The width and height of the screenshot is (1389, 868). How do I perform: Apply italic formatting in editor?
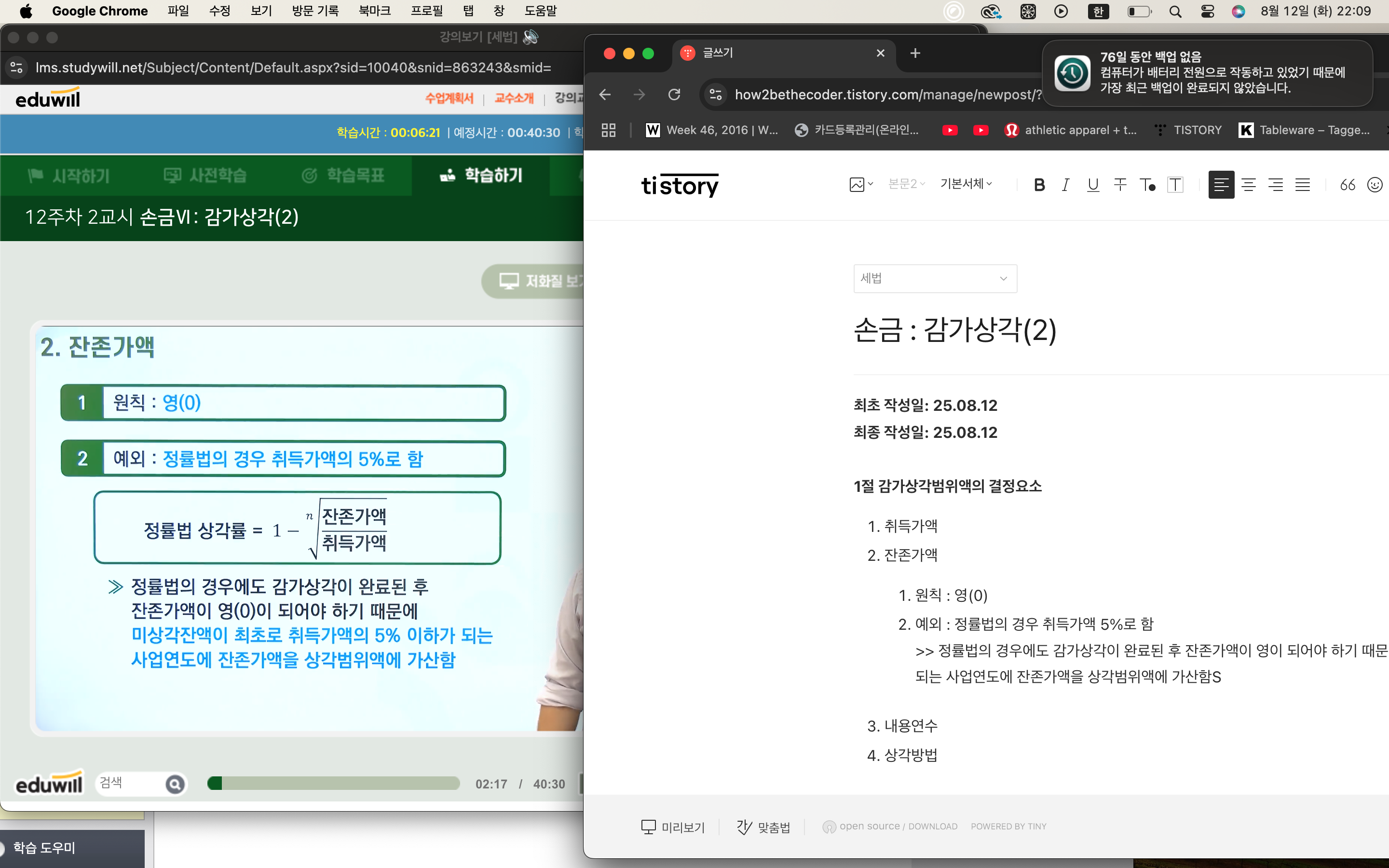1065,185
